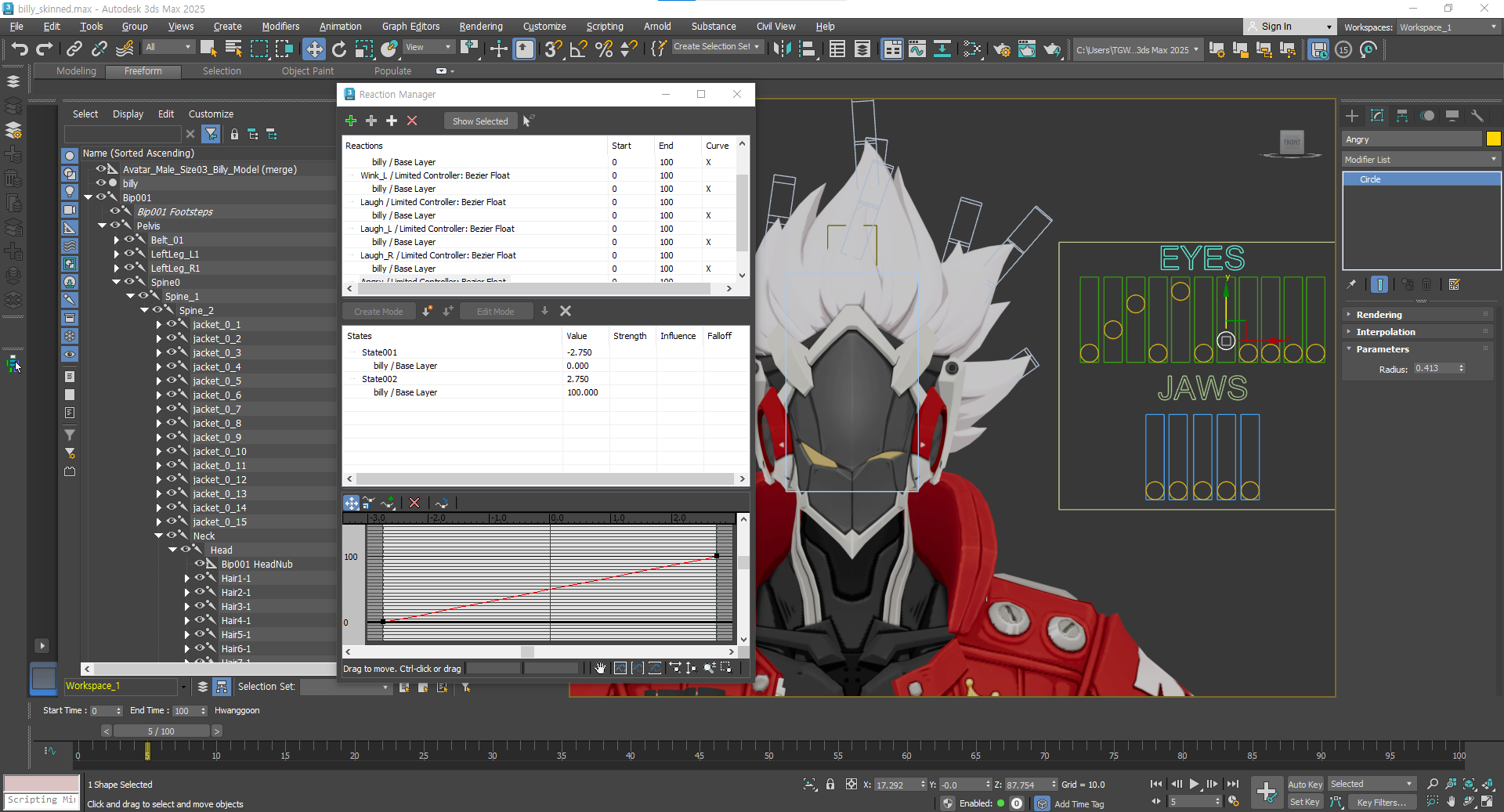Open the Modifier List dropdown
1504x812 pixels.
pos(1421,159)
